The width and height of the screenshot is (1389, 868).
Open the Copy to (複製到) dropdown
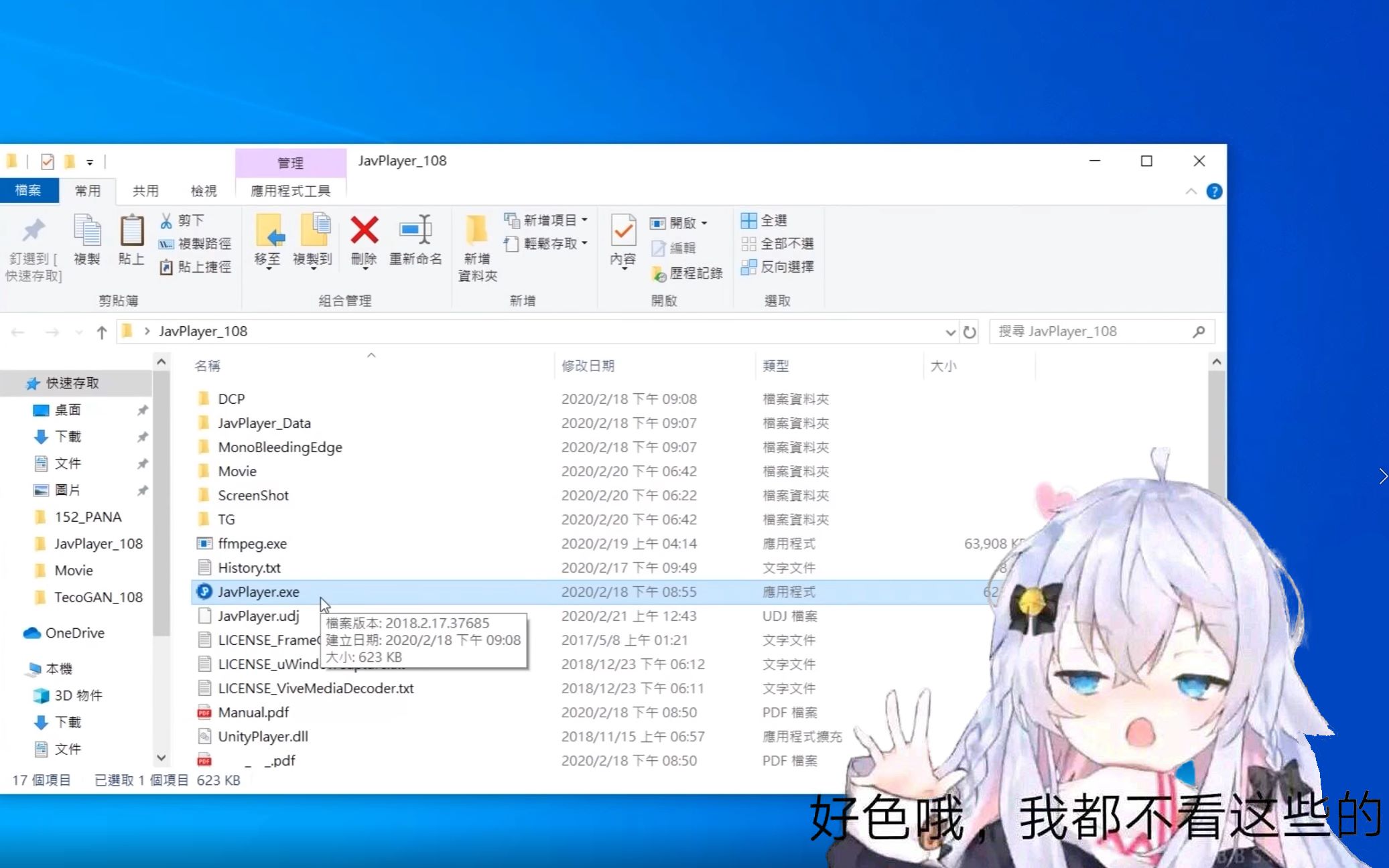click(312, 269)
